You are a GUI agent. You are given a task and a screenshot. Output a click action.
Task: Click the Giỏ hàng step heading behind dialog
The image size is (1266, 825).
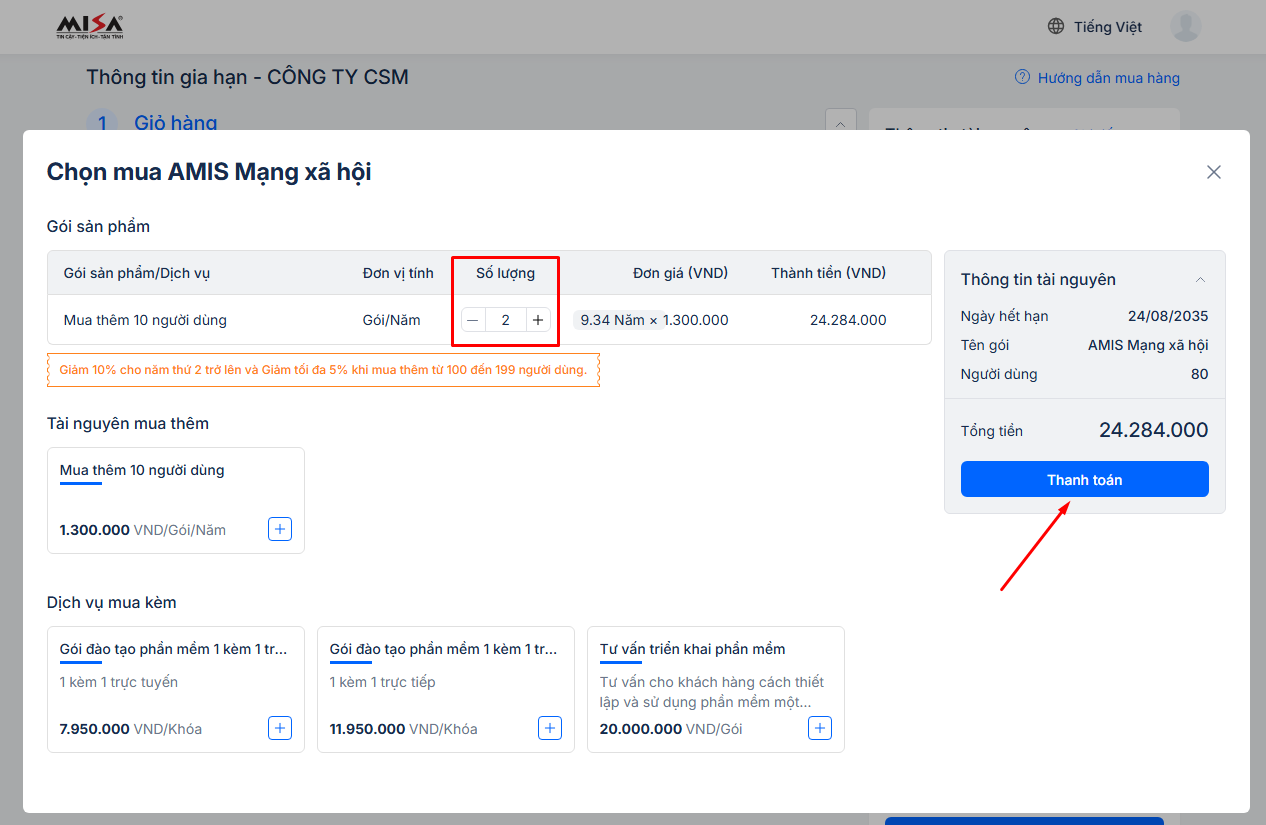pos(176,123)
